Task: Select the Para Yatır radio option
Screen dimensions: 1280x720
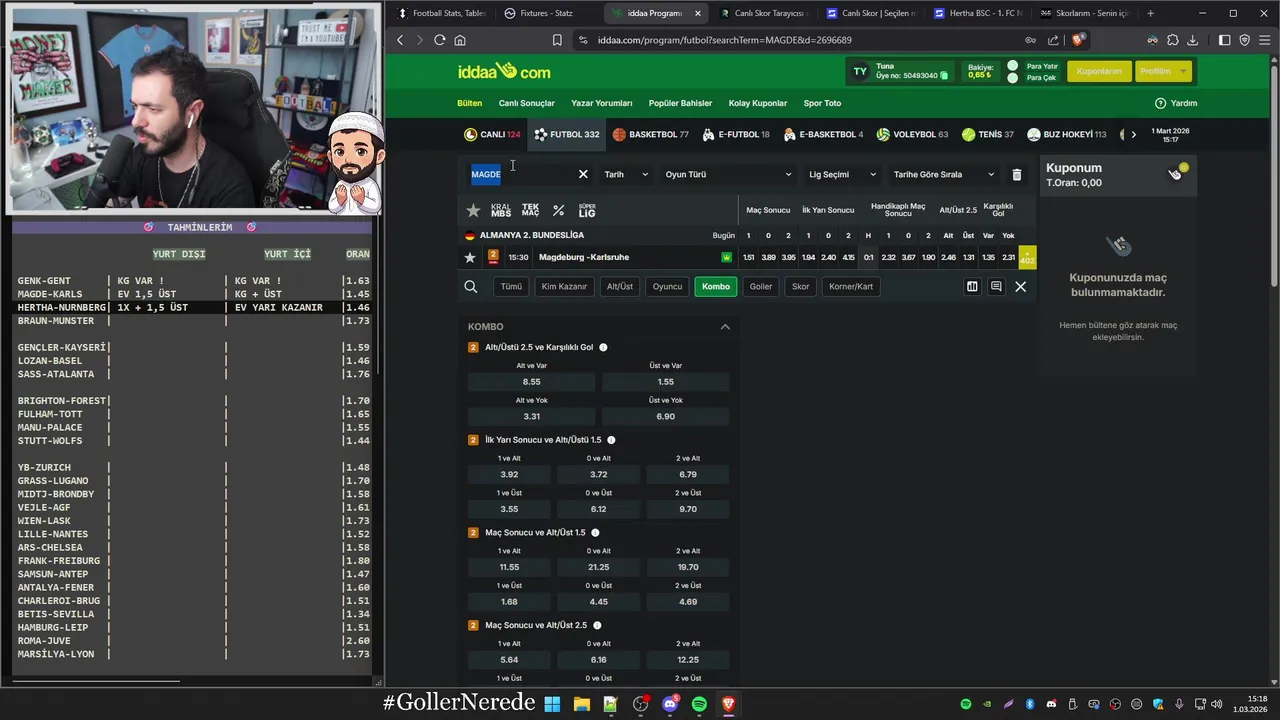Action: tap(1013, 66)
